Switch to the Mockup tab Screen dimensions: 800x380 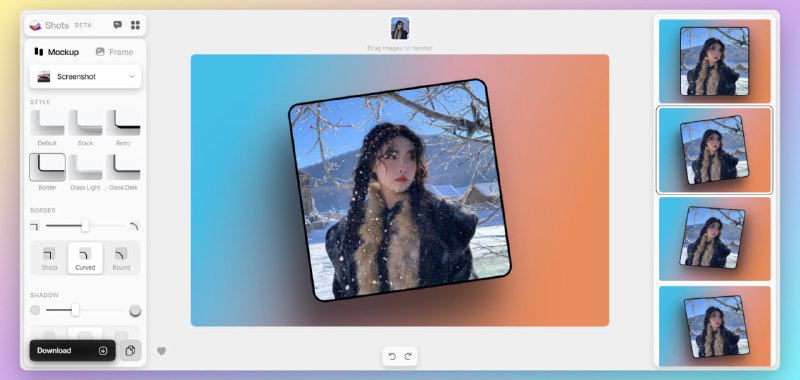click(x=57, y=52)
